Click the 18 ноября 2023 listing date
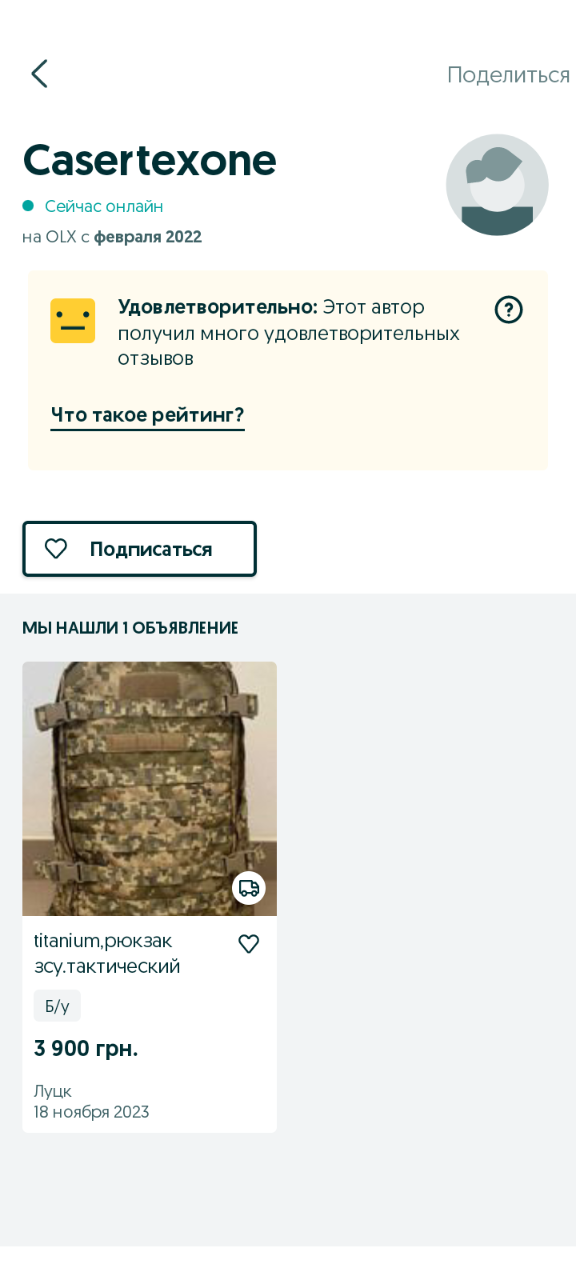576x1280 pixels. [92, 1112]
